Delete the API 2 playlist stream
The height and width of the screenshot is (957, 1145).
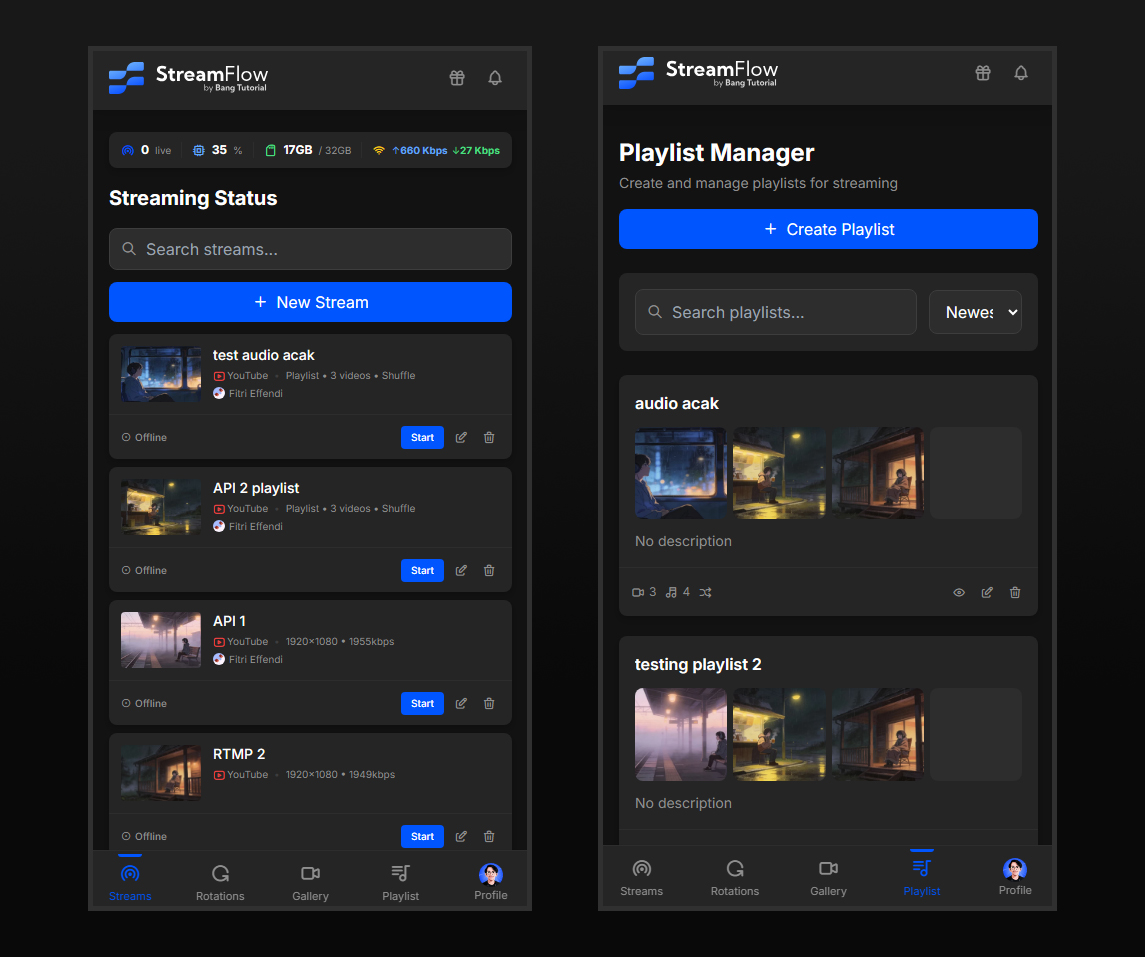coord(489,570)
